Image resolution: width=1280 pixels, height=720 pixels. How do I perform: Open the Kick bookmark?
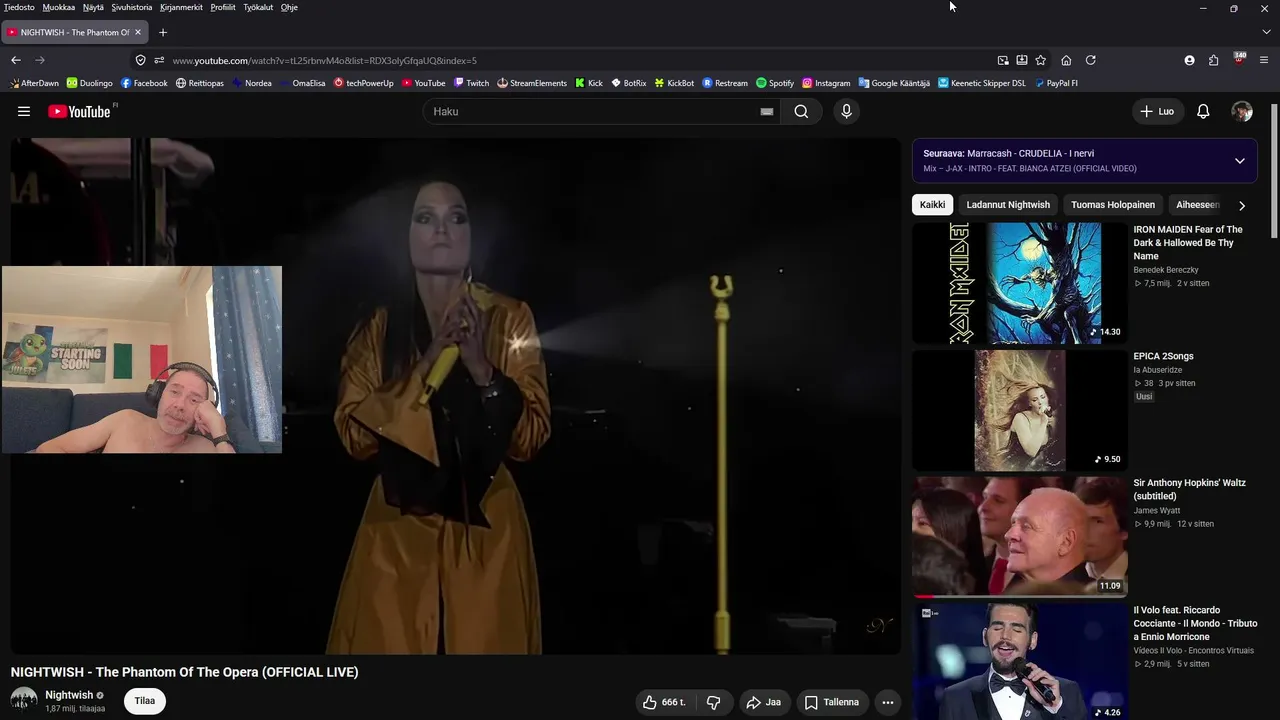pyautogui.click(x=589, y=83)
